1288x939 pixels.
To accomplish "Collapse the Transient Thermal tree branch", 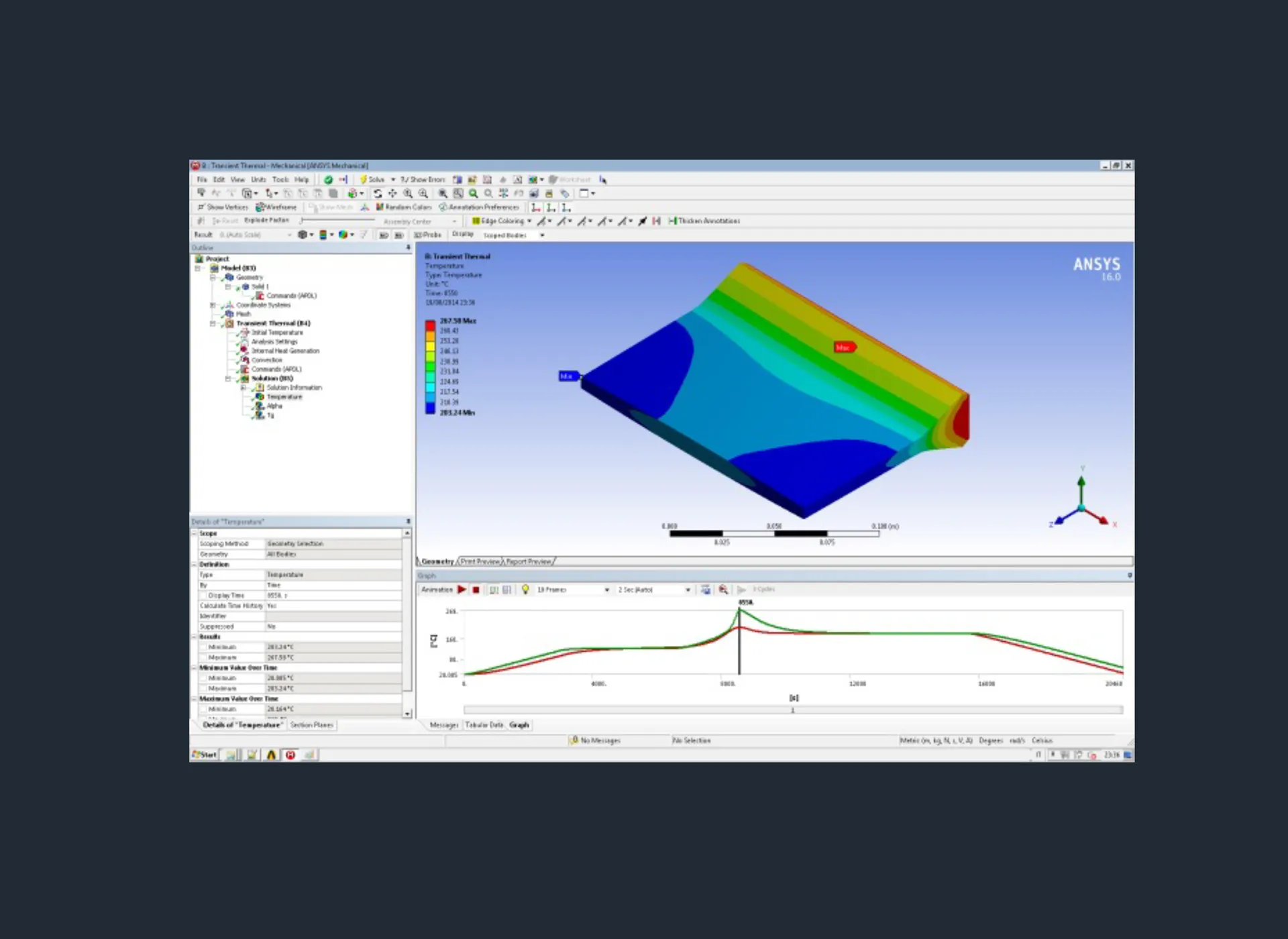I will (213, 323).
